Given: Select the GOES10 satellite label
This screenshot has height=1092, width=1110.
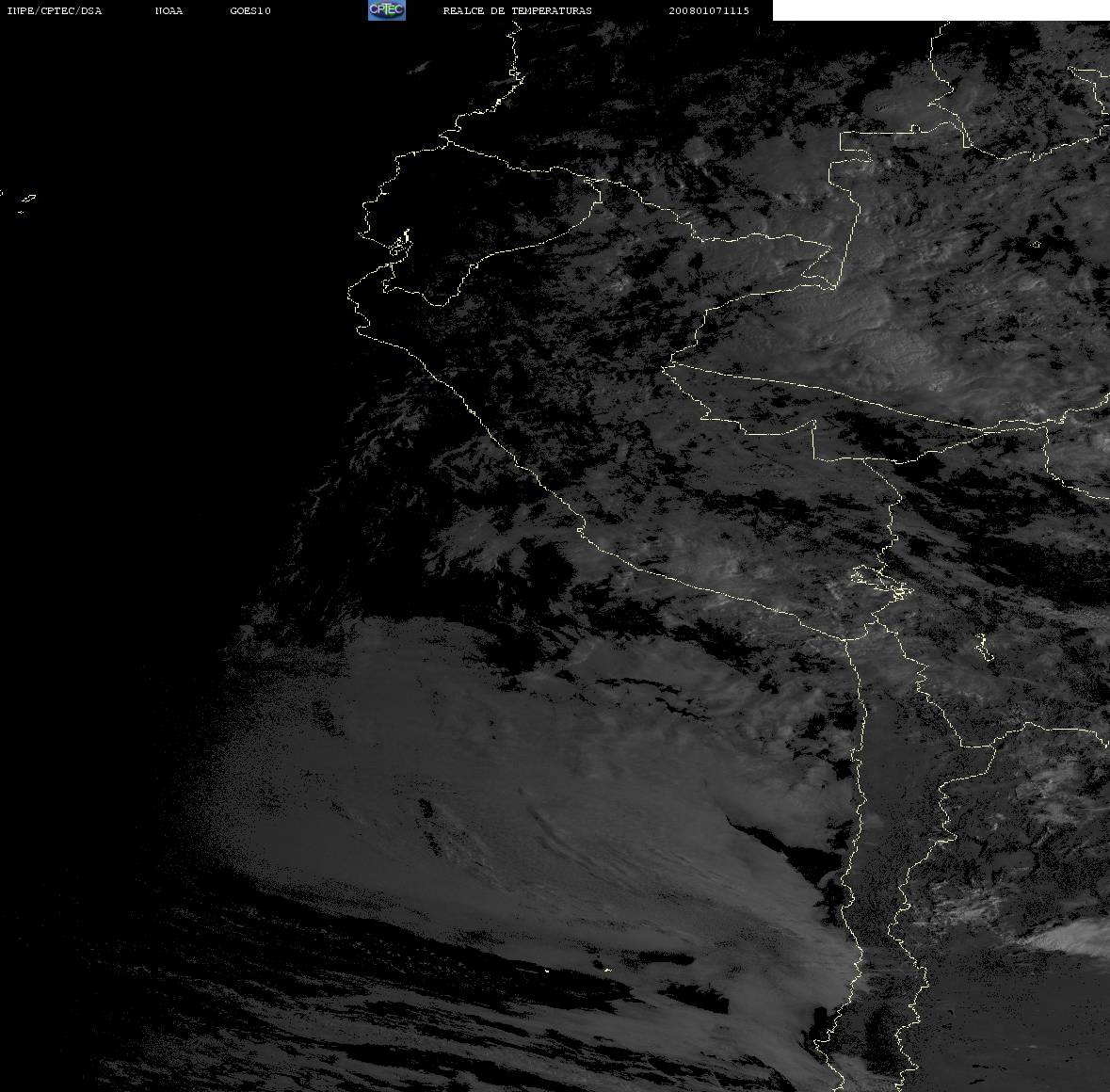Looking at the screenshot, I should point(249,10).
